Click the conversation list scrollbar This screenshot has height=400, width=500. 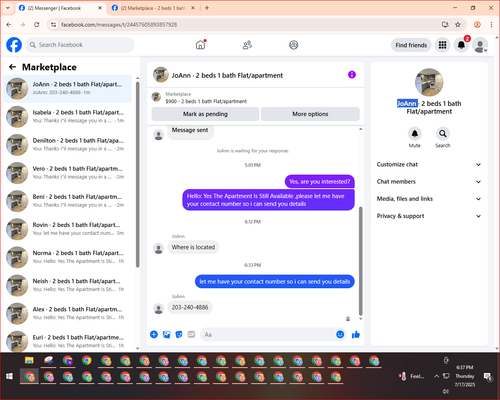138,173
